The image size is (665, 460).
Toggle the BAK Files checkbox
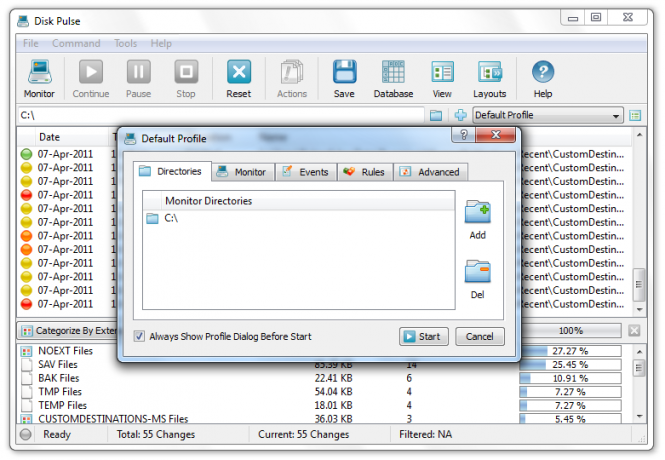(27, 378)
